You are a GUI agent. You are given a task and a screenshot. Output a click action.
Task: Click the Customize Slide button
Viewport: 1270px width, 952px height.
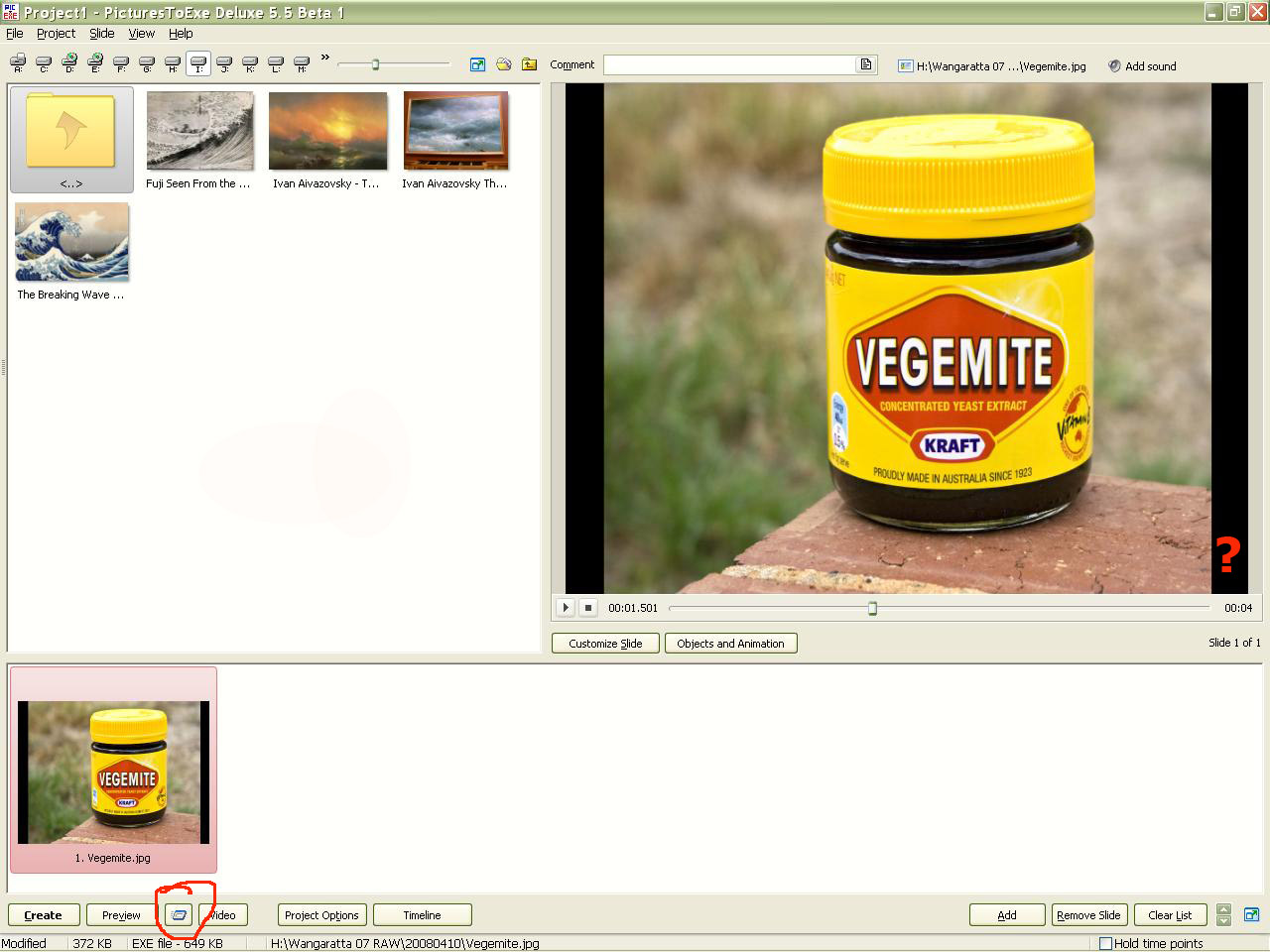point(605,644)
